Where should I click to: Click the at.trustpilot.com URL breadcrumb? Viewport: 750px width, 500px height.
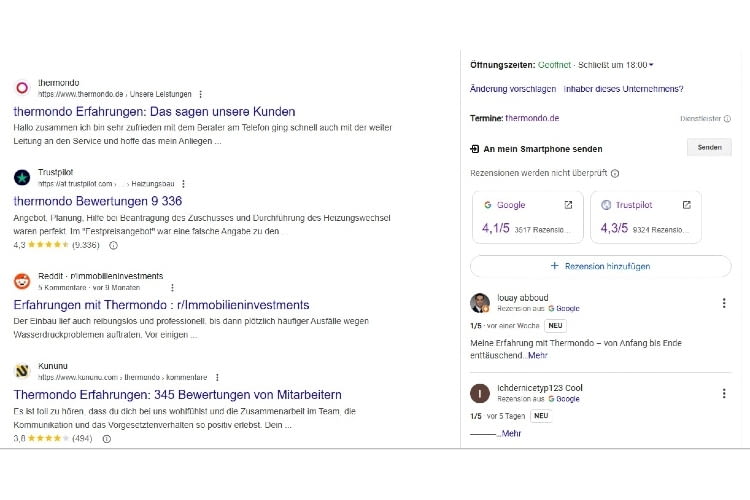(106, 184)
